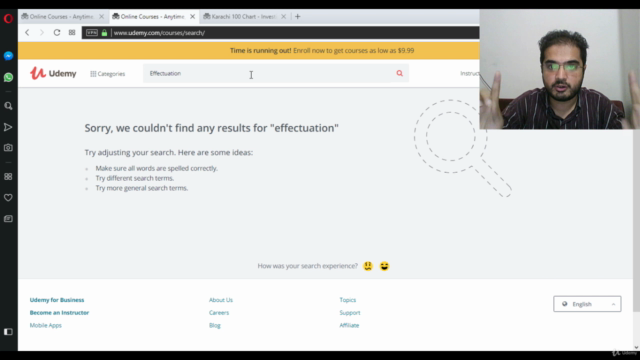640x360 pixels.
Task: Open the news icon in sidebar
Action: pos(8,219)
